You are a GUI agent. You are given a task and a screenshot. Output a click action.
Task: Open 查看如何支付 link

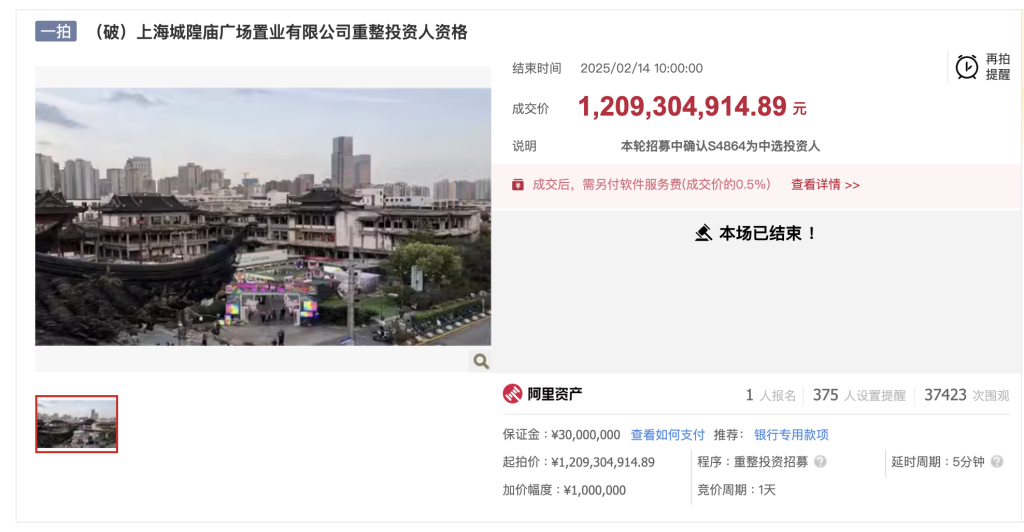pos(667,435)
